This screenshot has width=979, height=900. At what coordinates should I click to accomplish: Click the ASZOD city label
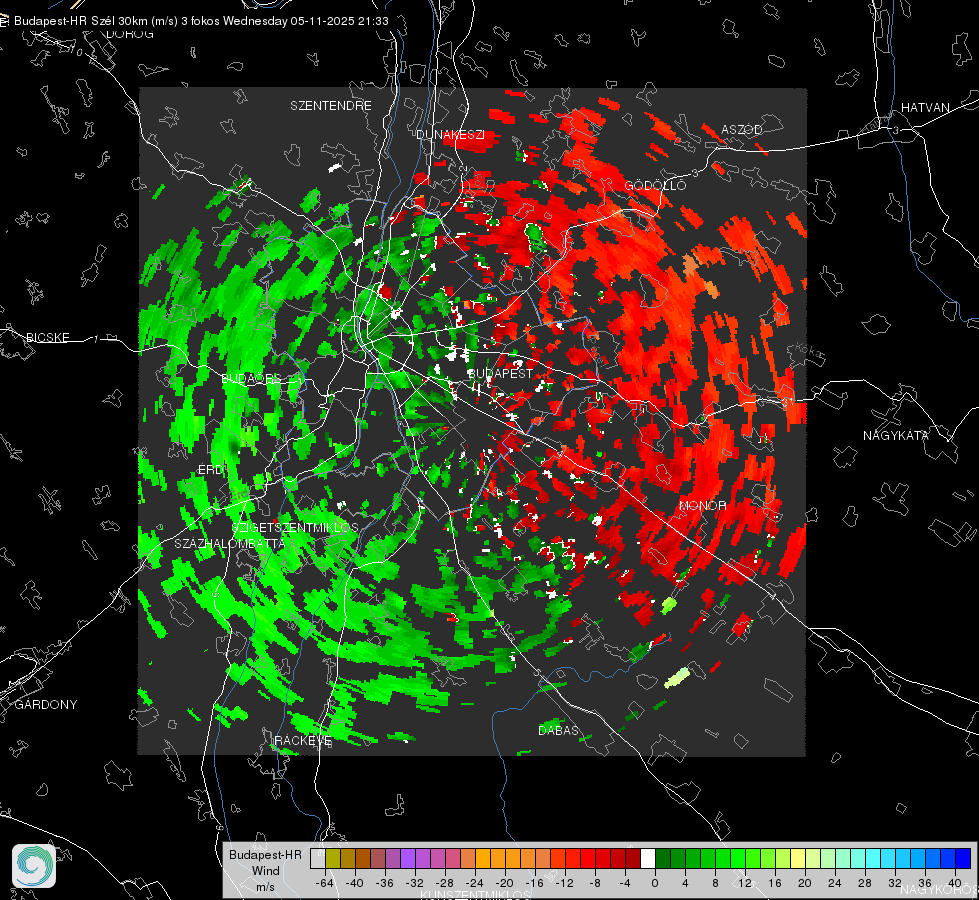pos(742,130)
